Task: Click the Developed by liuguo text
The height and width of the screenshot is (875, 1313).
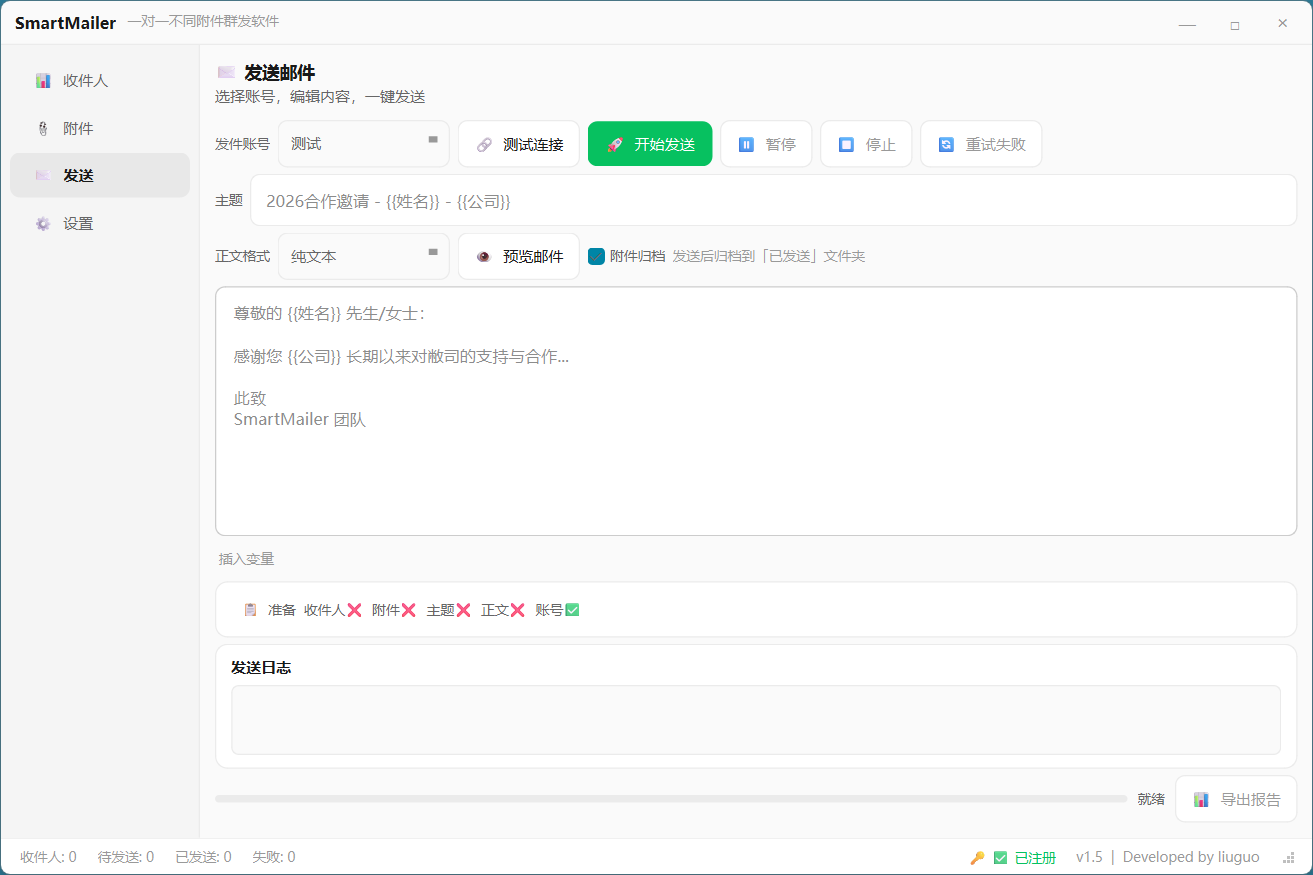Action: (x=1191, y=857)
